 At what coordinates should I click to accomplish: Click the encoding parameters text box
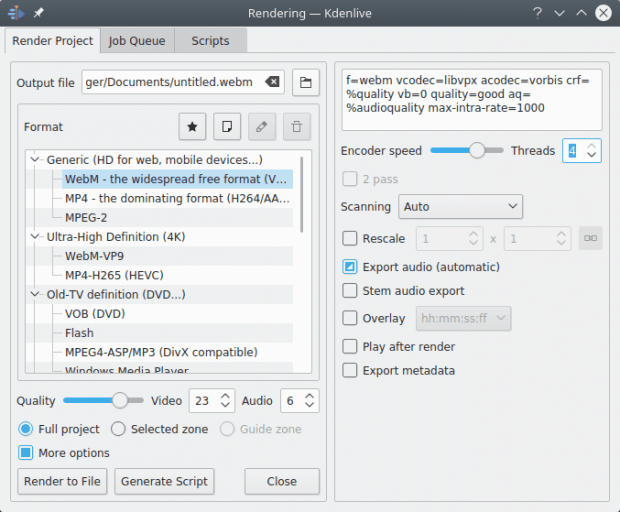coord(472,100)
